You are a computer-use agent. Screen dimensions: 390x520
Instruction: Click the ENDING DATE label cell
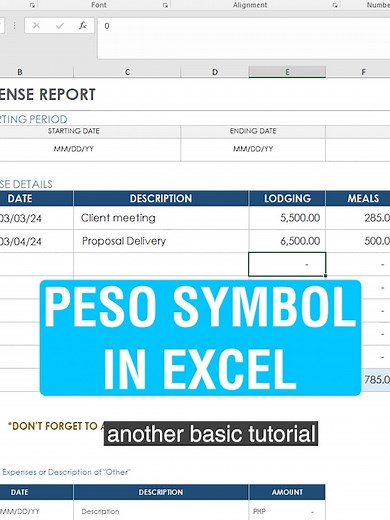click(x=253, y=131)
